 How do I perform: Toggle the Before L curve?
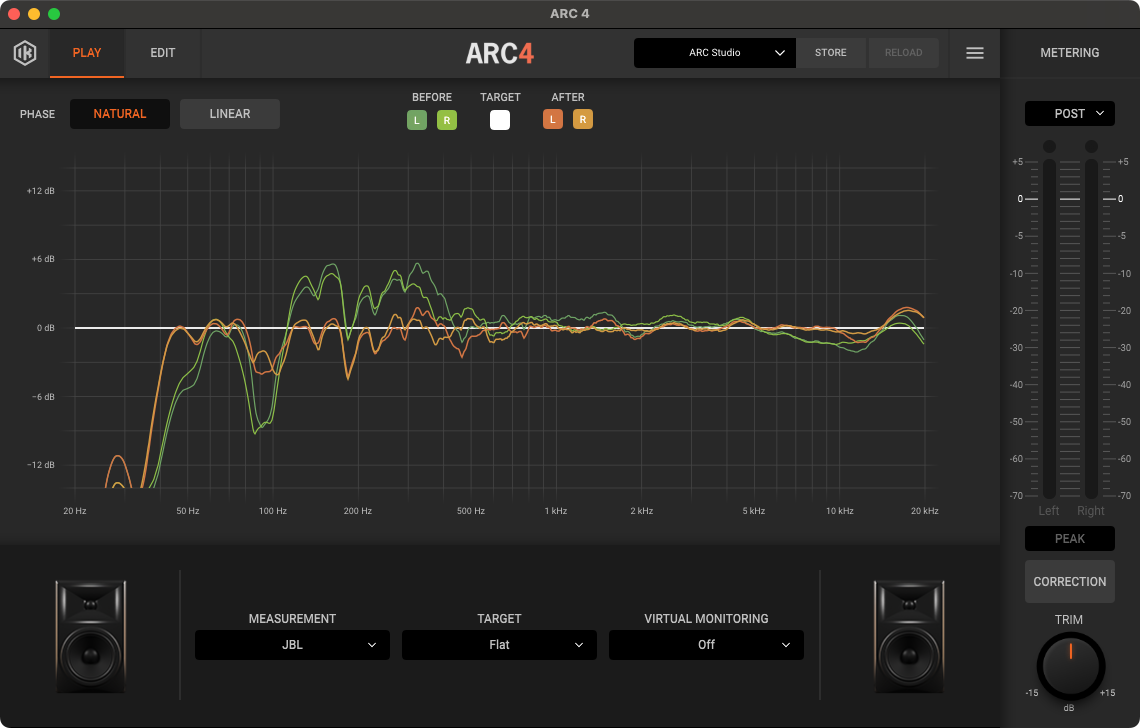417,120
